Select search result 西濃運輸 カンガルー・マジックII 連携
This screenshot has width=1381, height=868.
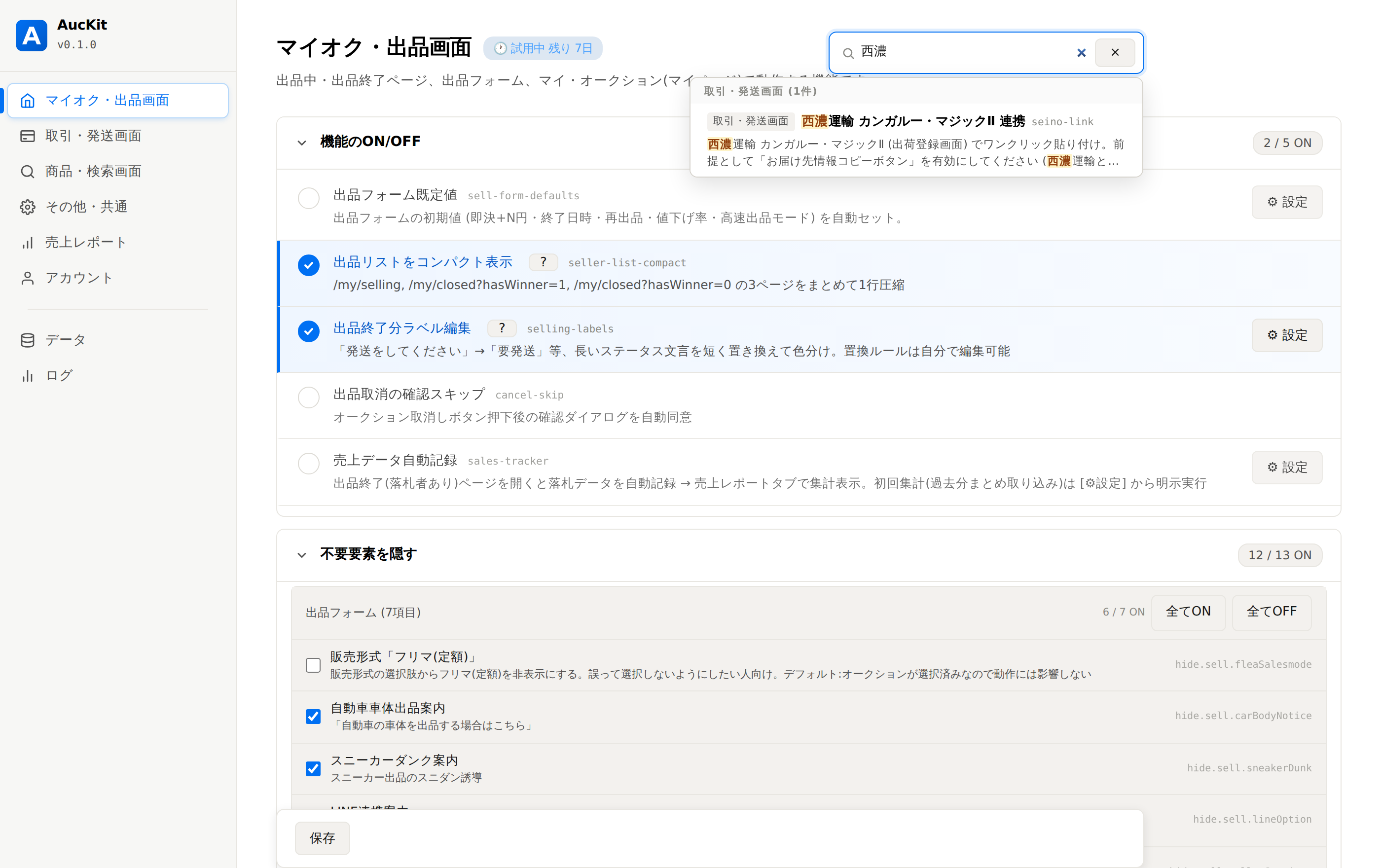(x=916, y=141)
